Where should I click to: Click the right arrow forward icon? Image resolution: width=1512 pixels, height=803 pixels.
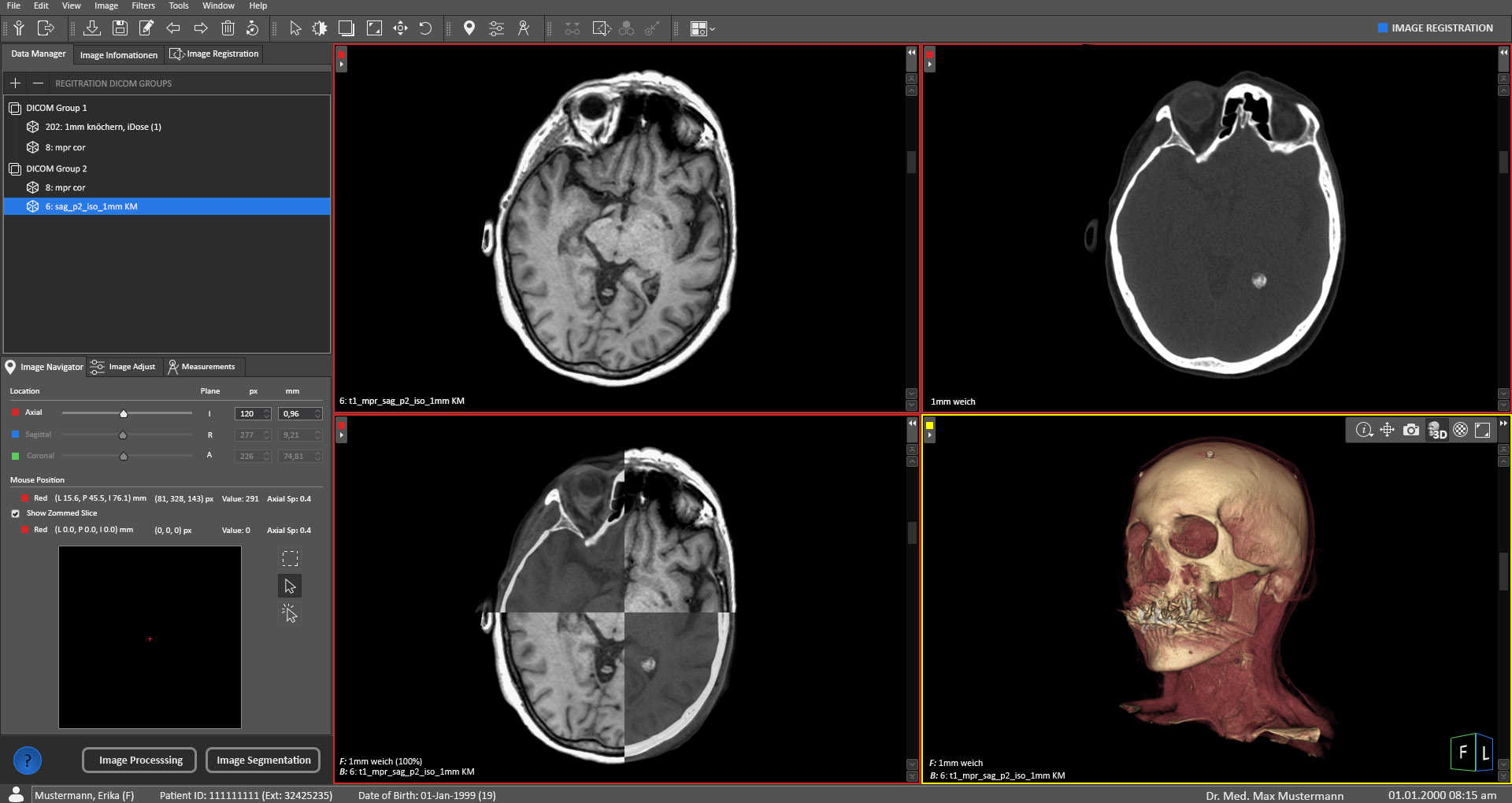[201, 28]
